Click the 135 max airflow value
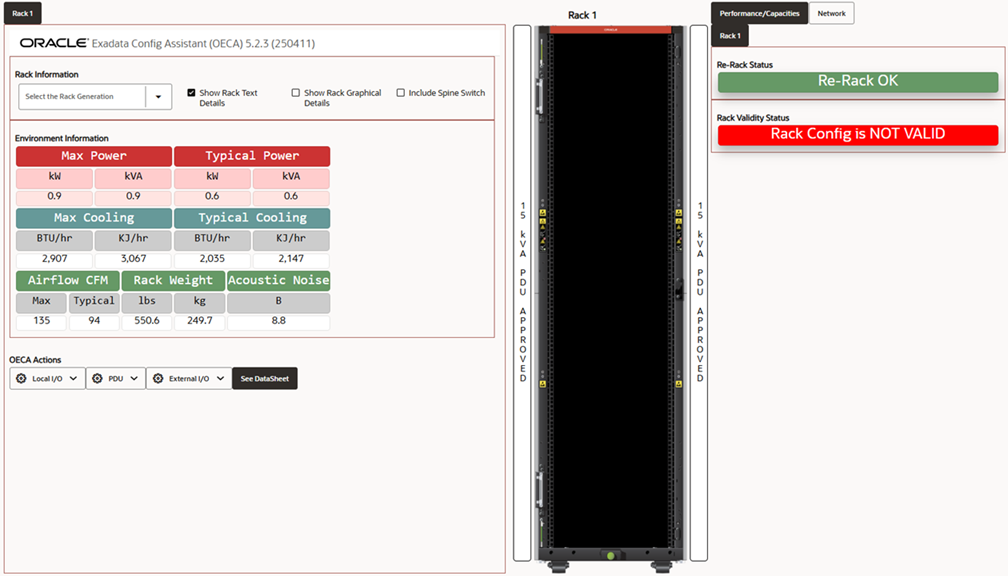 point(41,321)
